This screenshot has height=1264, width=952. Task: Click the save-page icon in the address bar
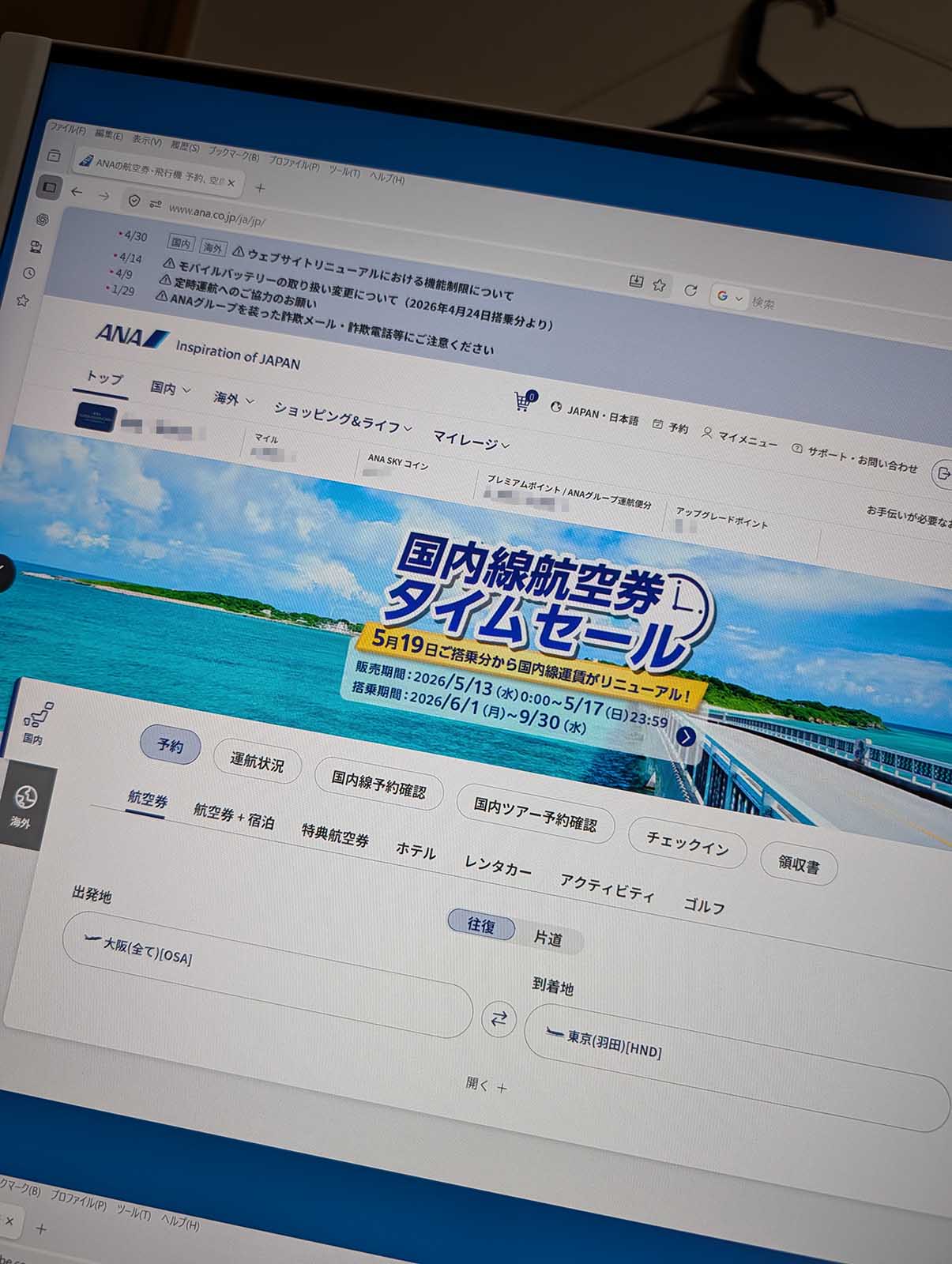click(635, 280)
